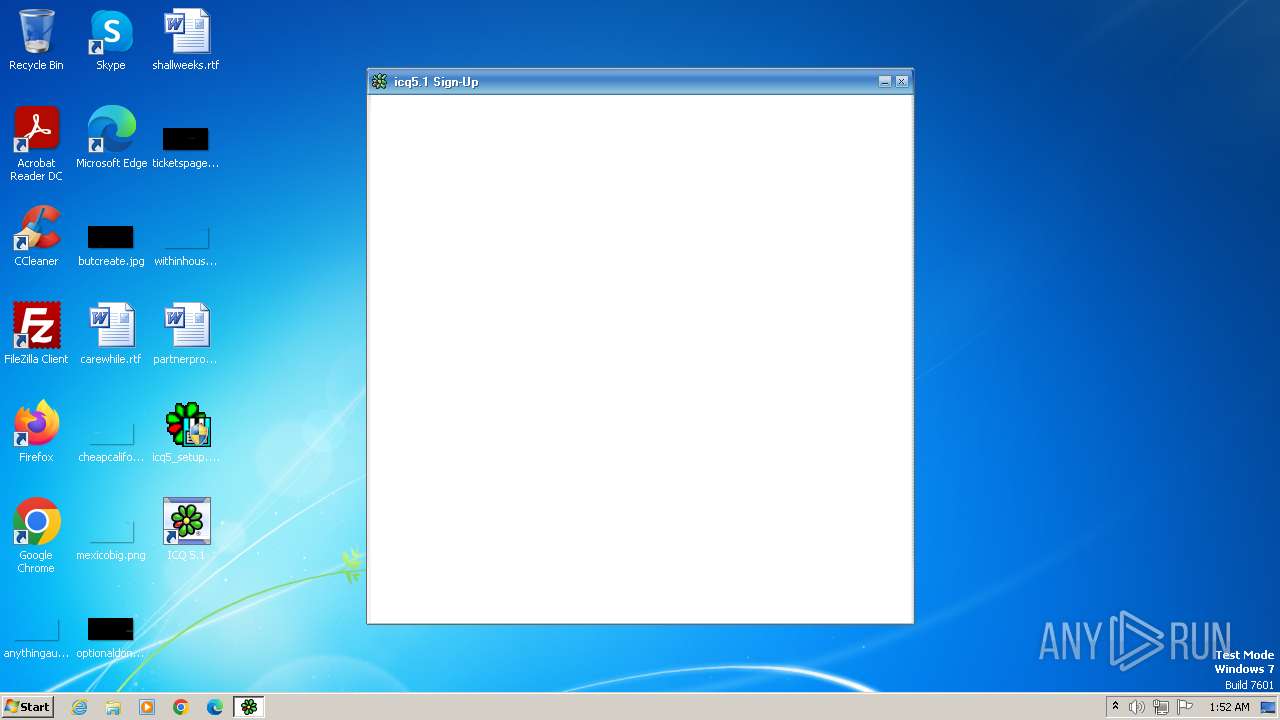Launch Edge from the taskbar
The image size is (1280, 720).
[x=215, y=707]
